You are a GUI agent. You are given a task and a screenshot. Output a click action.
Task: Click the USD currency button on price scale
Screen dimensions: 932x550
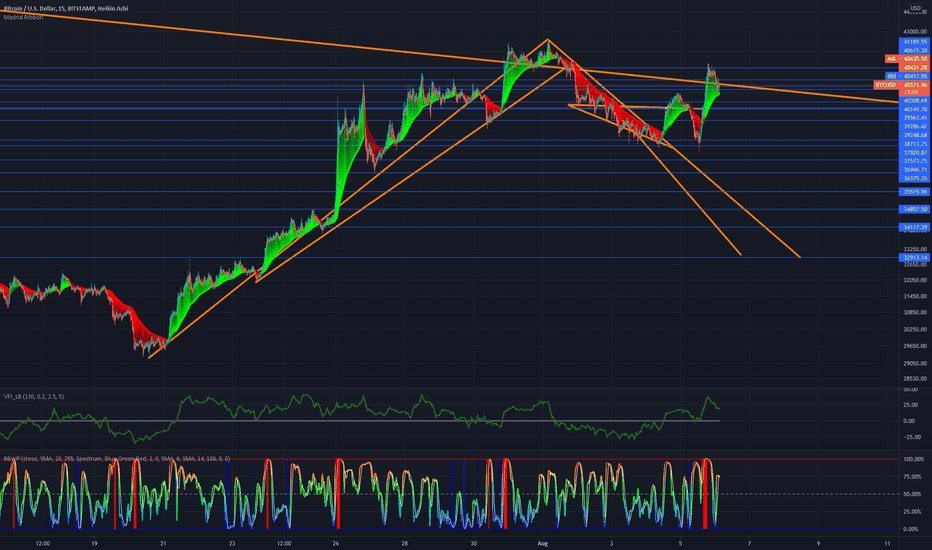point(915,8)
